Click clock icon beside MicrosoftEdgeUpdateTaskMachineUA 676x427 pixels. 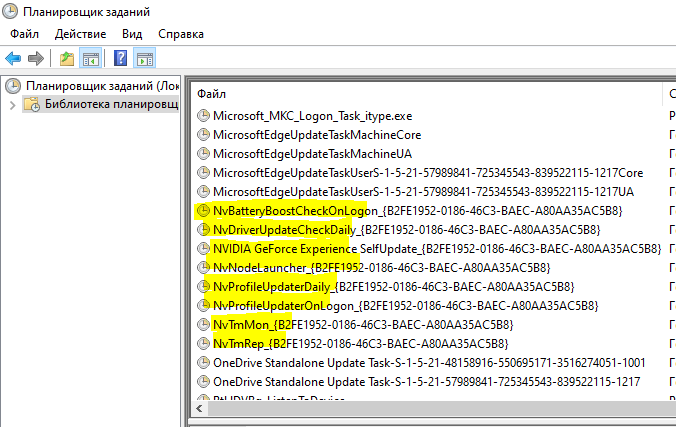click(203, 154)
